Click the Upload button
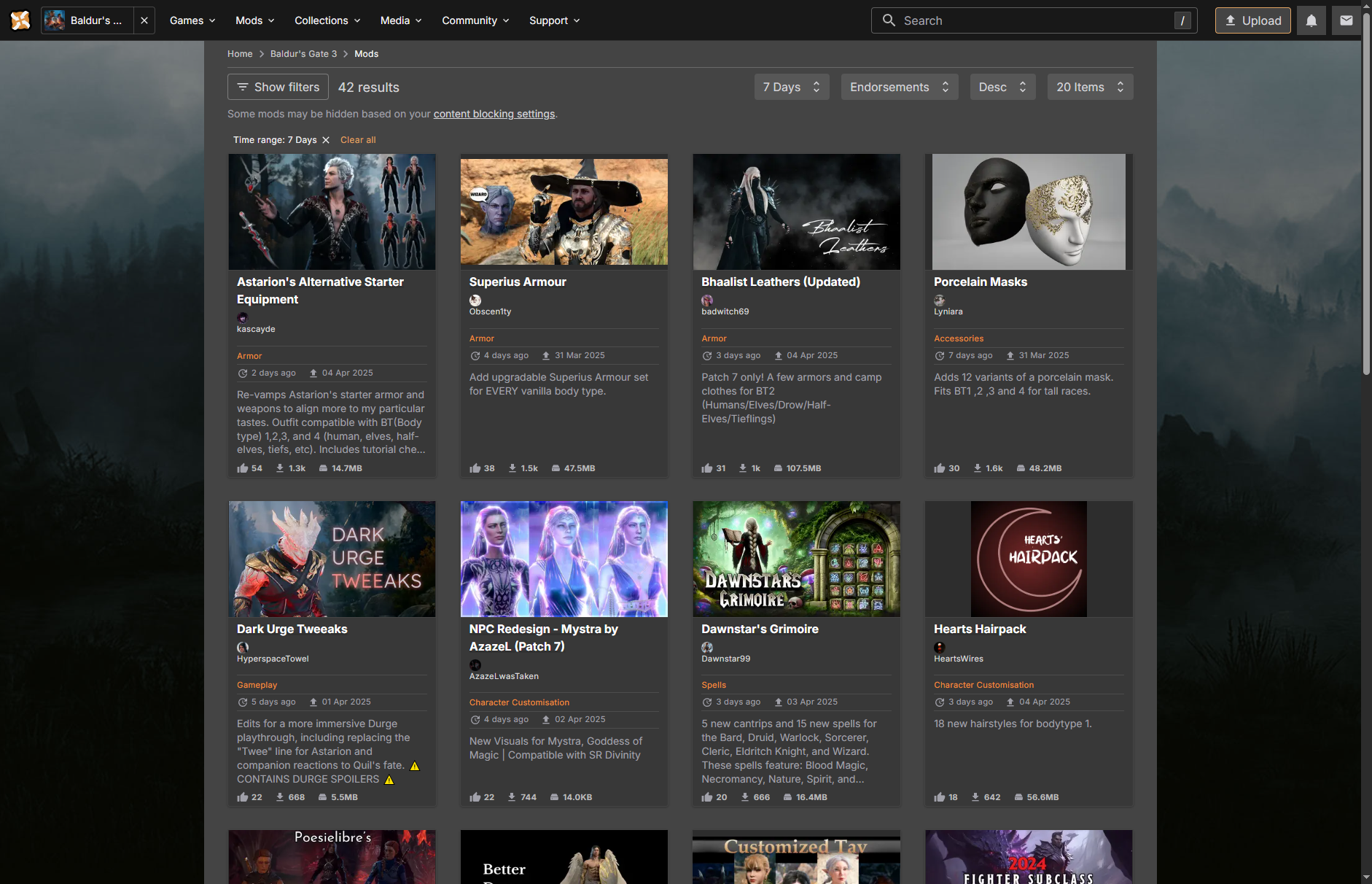1372x884 pixels. pos(1252,20)
